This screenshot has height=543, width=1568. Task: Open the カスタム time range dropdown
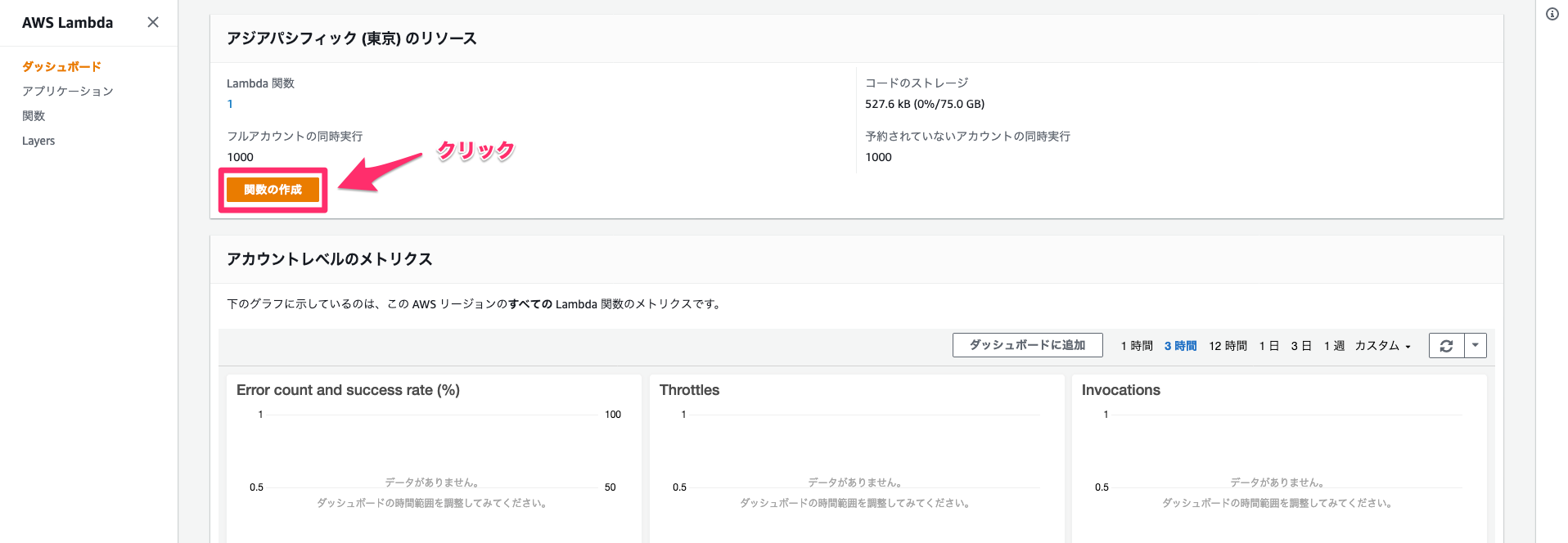click(1383, 346)
